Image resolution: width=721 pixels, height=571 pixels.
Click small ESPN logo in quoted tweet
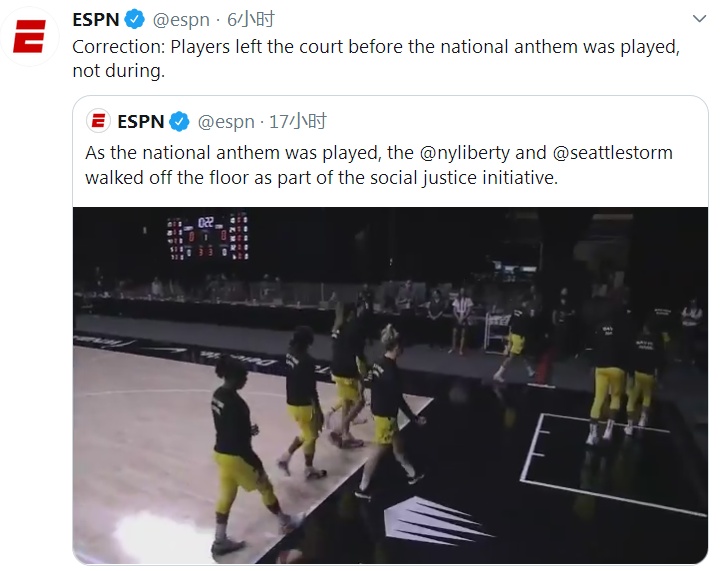point(98,122)
